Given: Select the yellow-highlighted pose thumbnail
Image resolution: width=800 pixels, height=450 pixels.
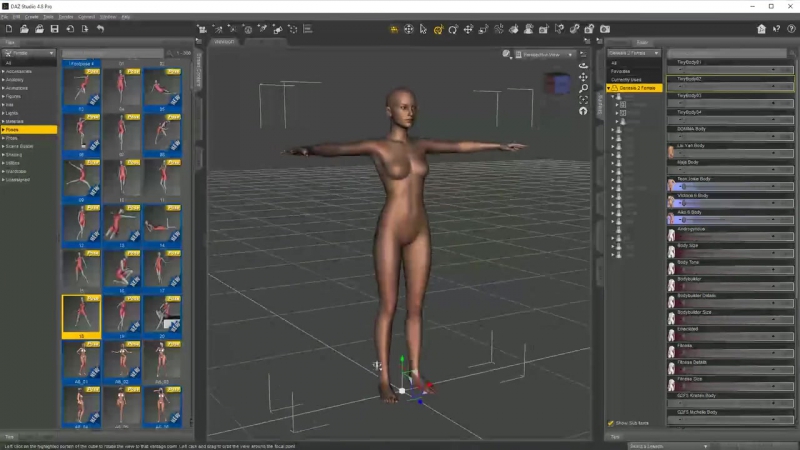Looking at the screenshot, I should point(81,313).
